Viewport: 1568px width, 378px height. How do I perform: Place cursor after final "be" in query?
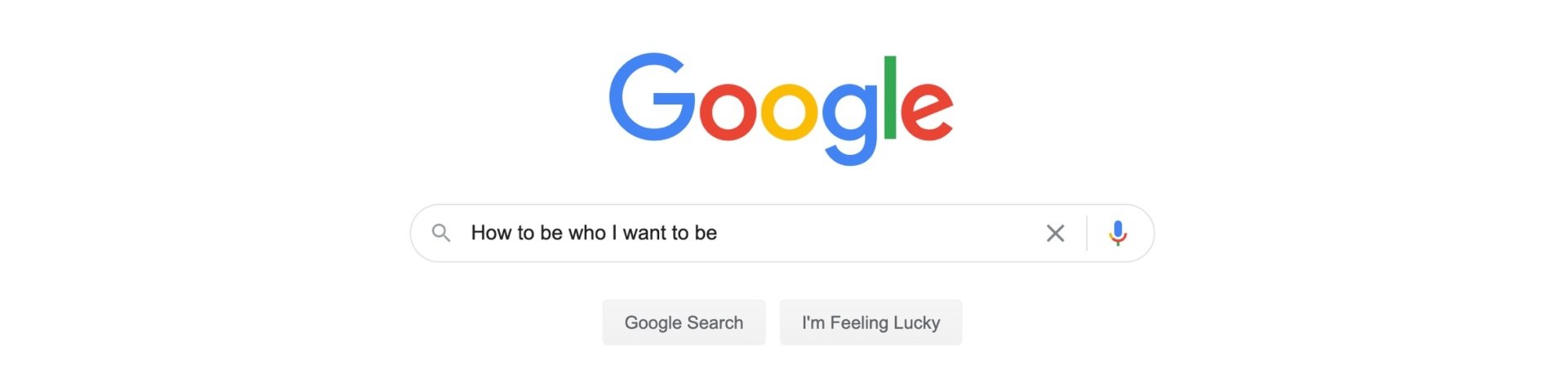(x=719, y=233)
